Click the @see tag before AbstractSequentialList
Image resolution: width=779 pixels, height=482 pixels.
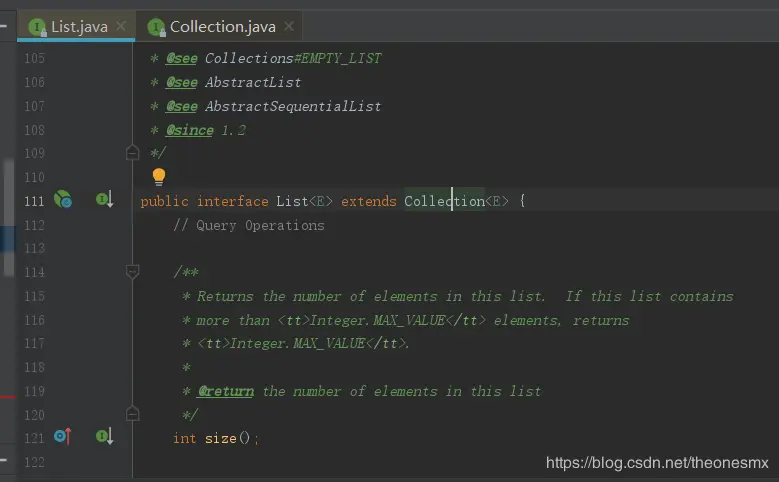(x=181, y=106)
